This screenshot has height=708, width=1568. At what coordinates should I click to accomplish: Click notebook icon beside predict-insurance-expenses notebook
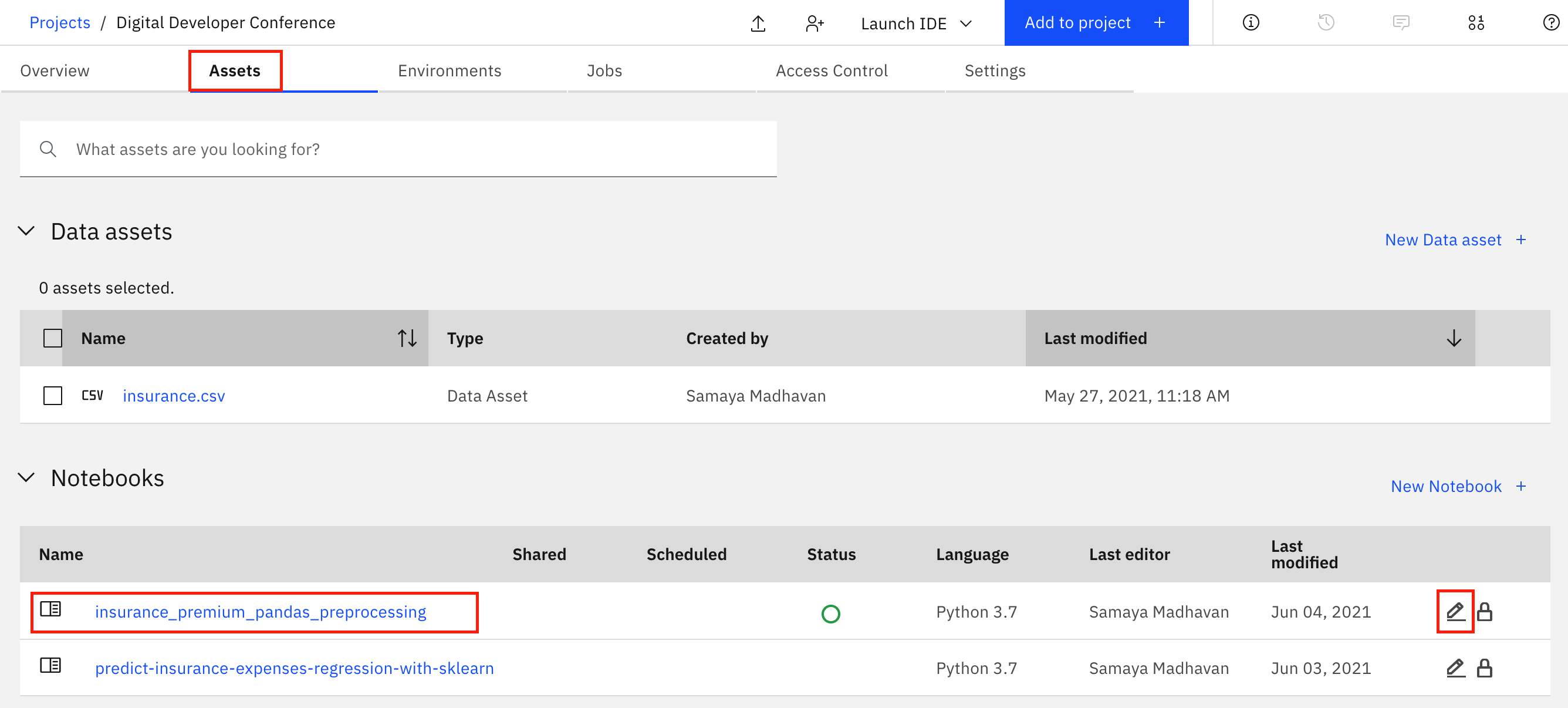click(50, 665)
